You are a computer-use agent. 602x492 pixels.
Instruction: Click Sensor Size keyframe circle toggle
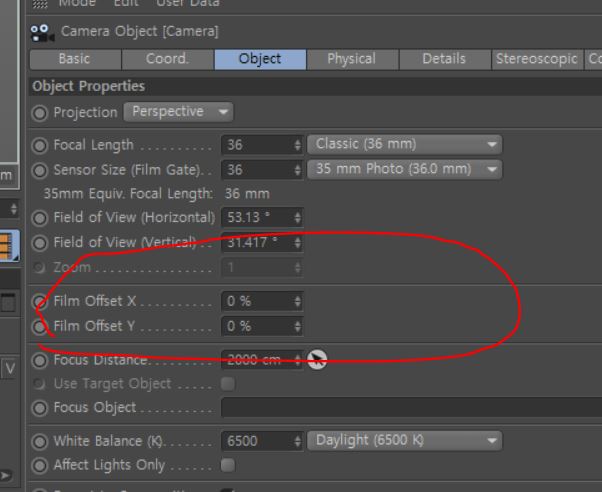click(40, 171)
